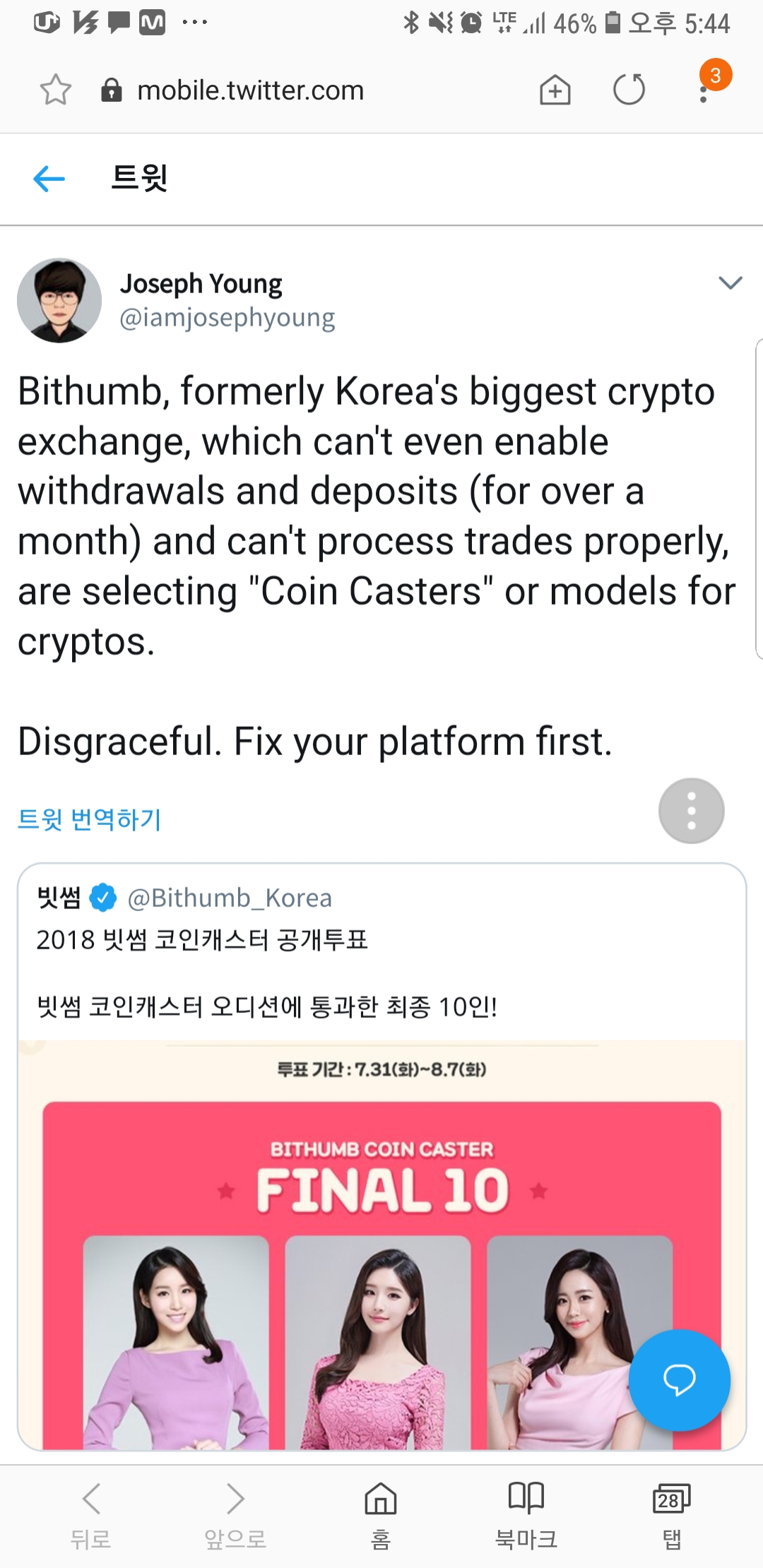Tap the bookmark star icon
The image size is (763, 1568).
click(x=56, y=90)
